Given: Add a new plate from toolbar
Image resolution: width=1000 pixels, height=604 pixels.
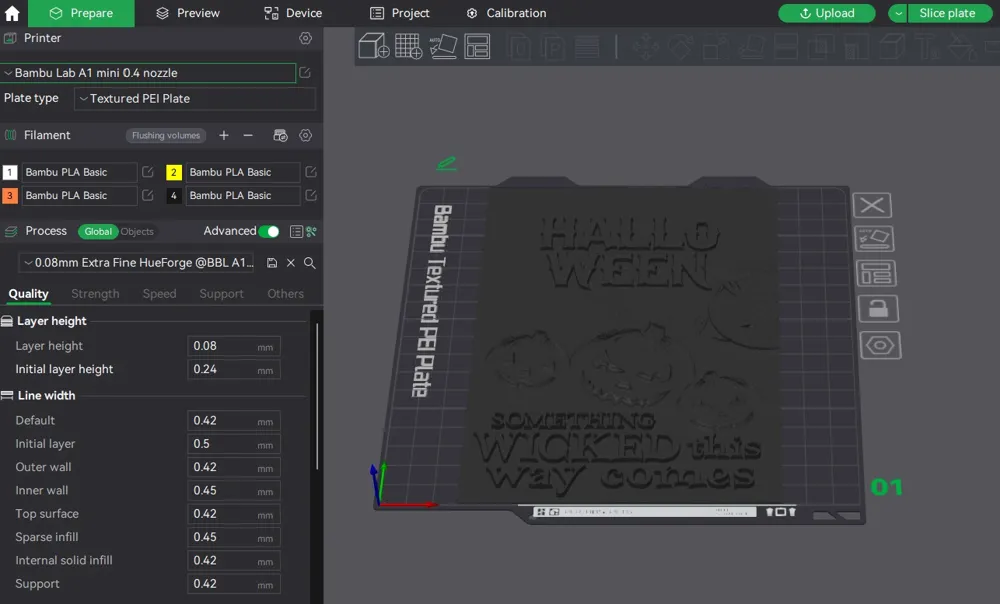Looking at the screenshot, I should 409,46.
